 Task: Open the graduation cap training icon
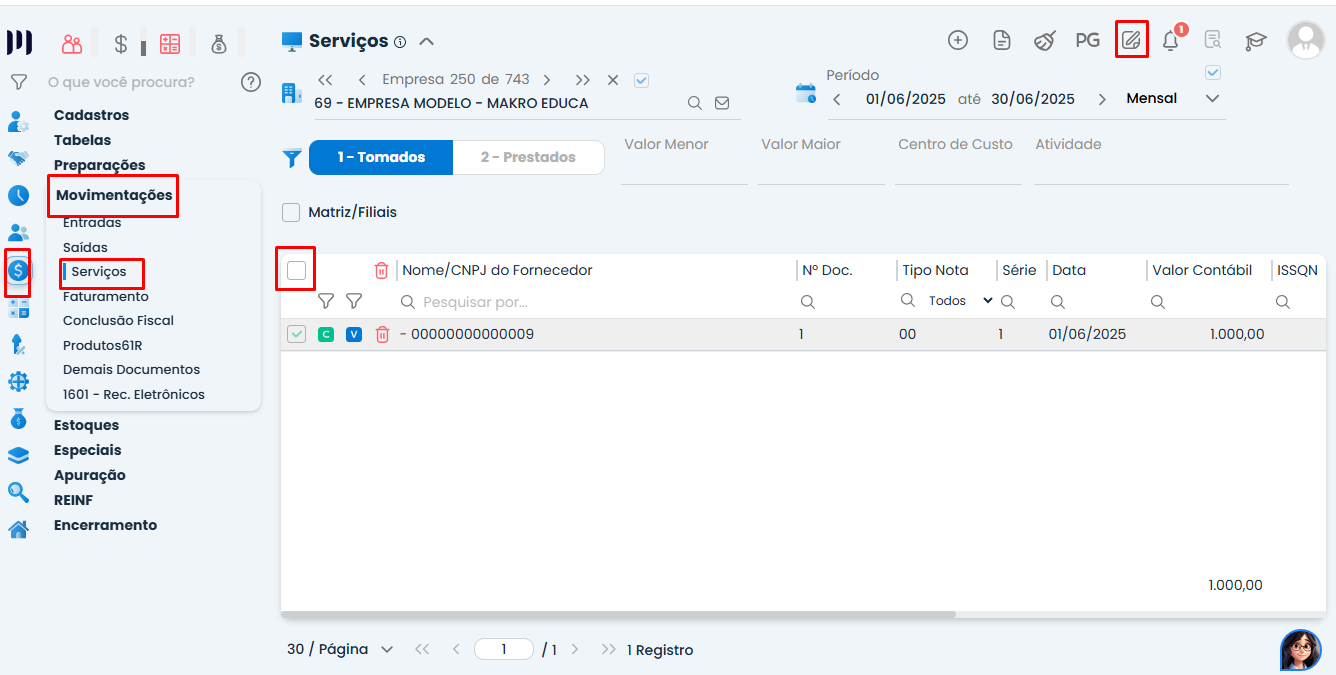click(1255, 41)
